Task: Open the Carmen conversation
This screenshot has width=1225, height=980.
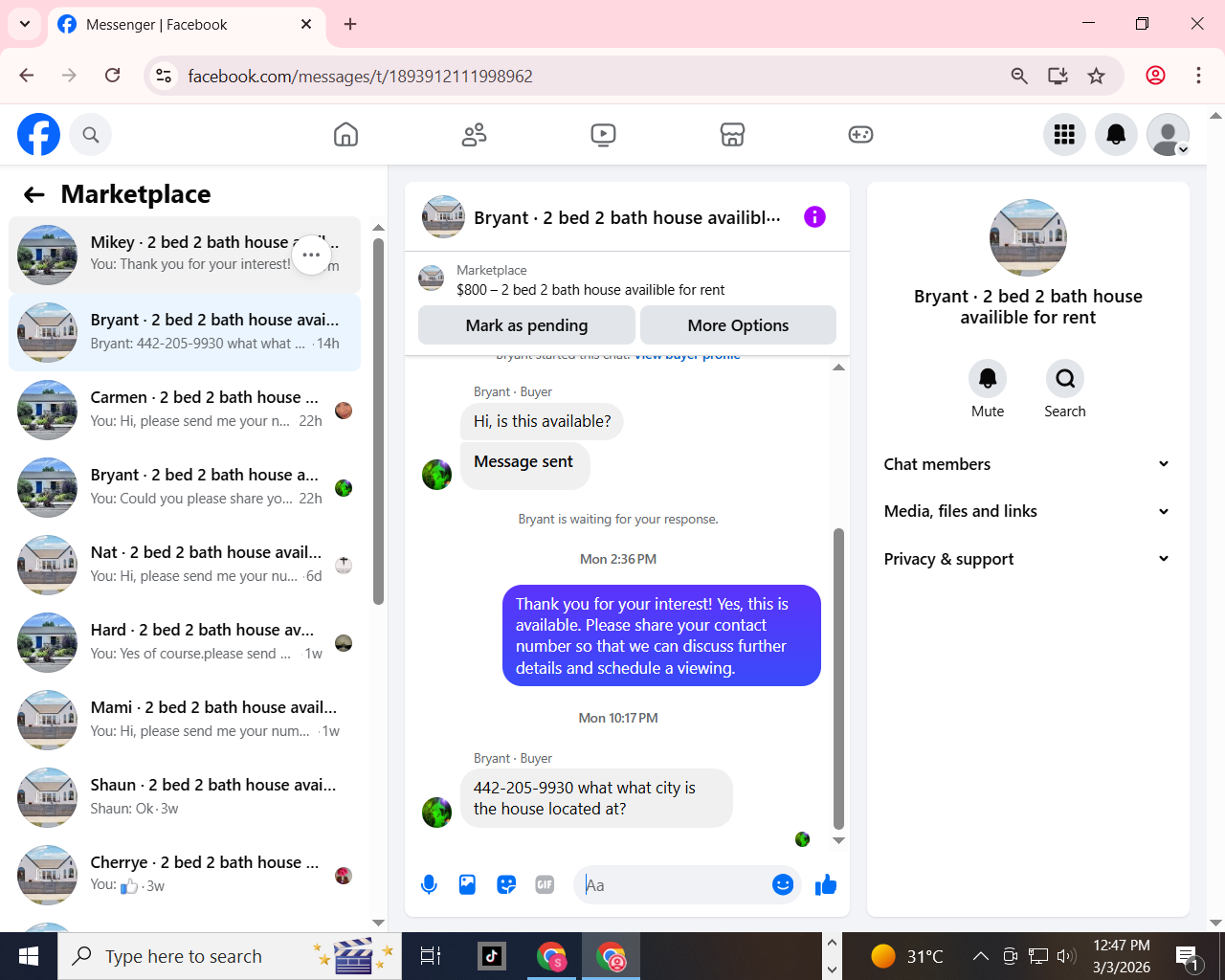Action: pyautogui.click(x=185, y=411)
